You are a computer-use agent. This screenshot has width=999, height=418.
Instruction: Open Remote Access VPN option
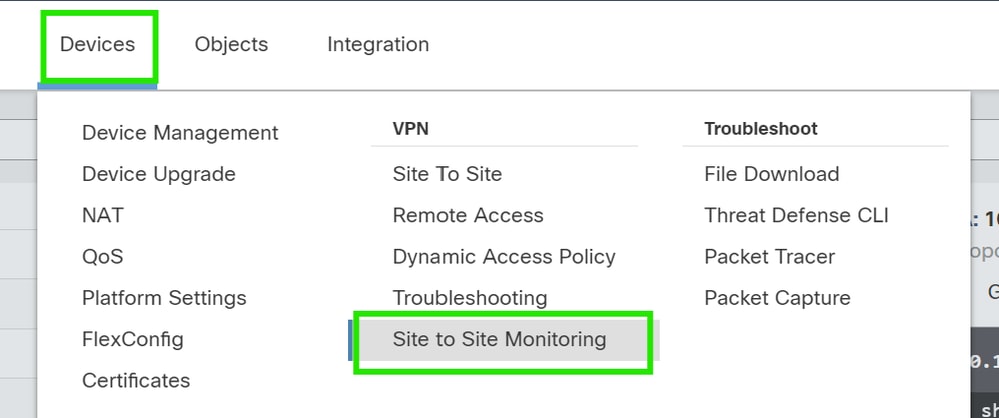coord(468,215)
